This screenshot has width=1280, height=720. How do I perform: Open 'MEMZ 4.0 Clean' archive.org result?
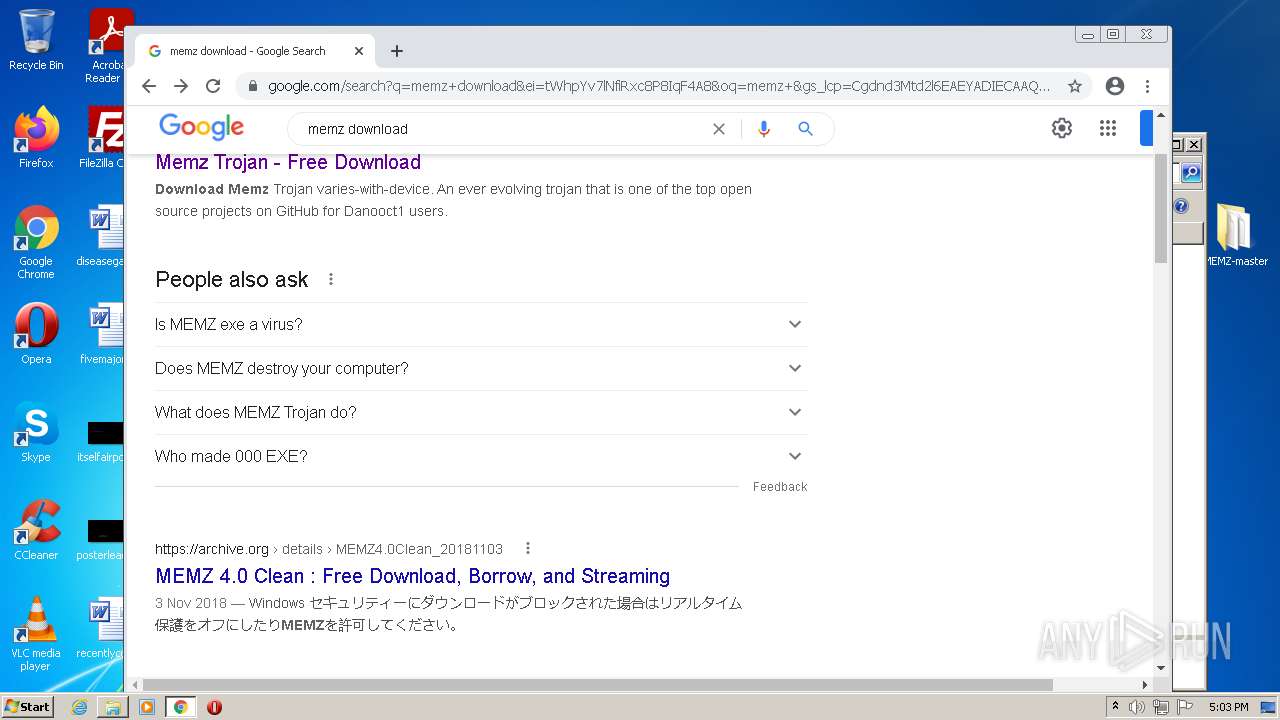coord(412,576)
